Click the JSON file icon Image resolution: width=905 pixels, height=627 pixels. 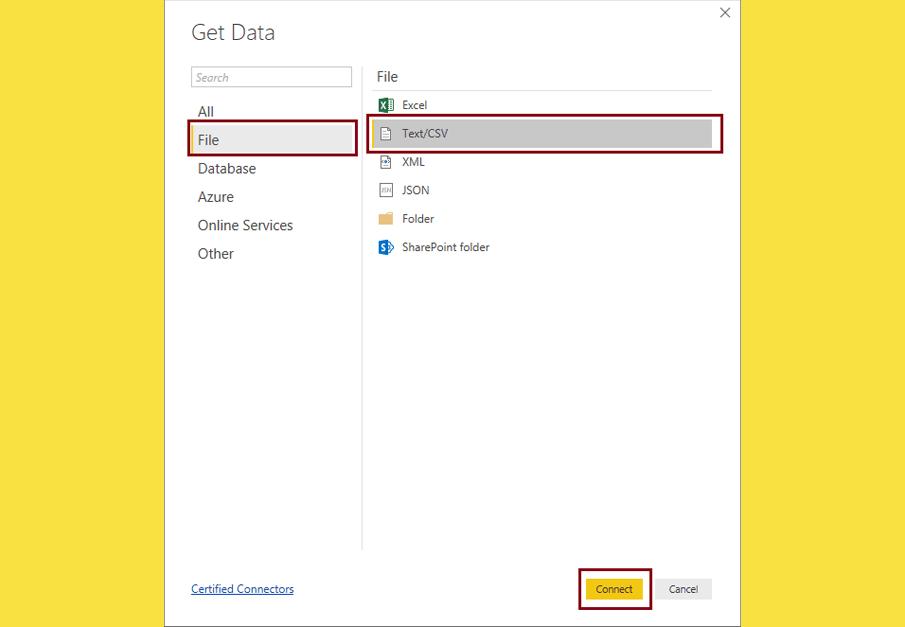pyautogui.click(x=386, y=190)
